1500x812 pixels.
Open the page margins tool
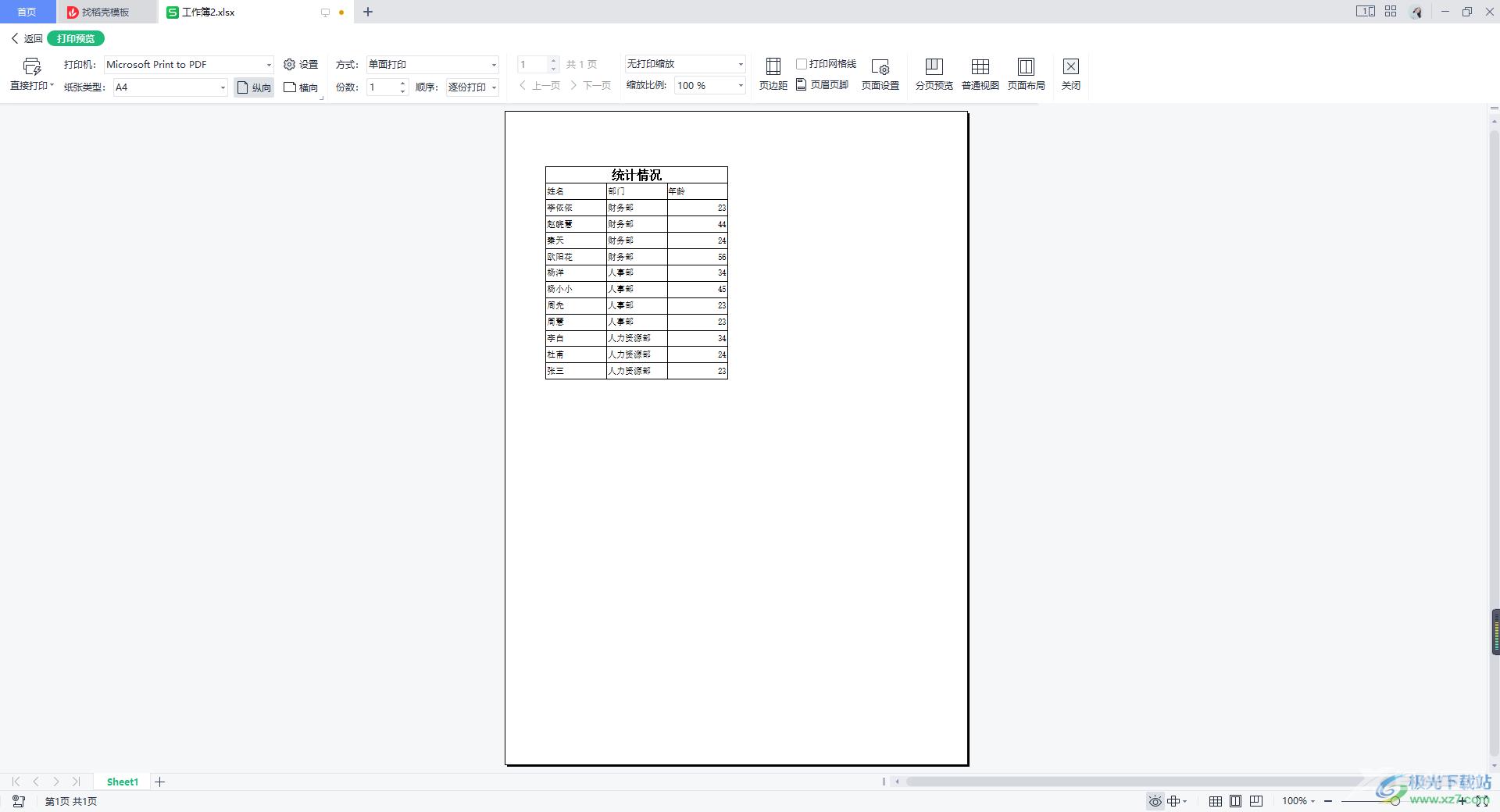(x=773, y=74)
